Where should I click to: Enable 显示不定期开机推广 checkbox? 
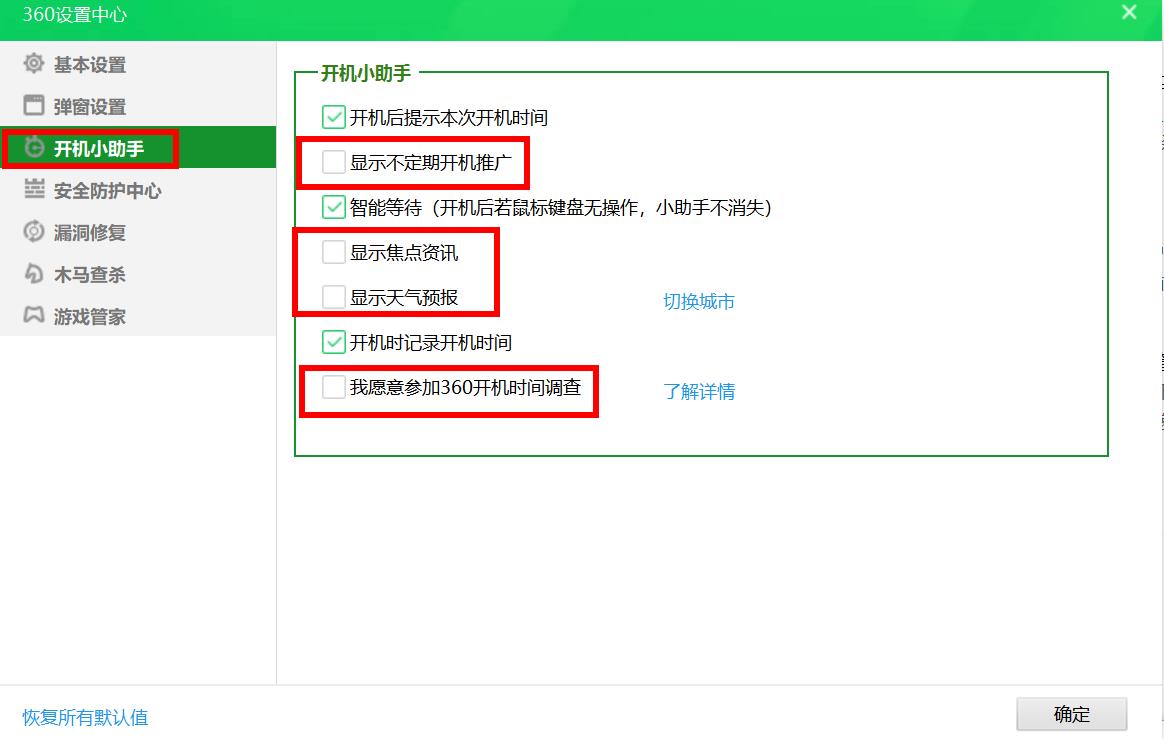333,162
